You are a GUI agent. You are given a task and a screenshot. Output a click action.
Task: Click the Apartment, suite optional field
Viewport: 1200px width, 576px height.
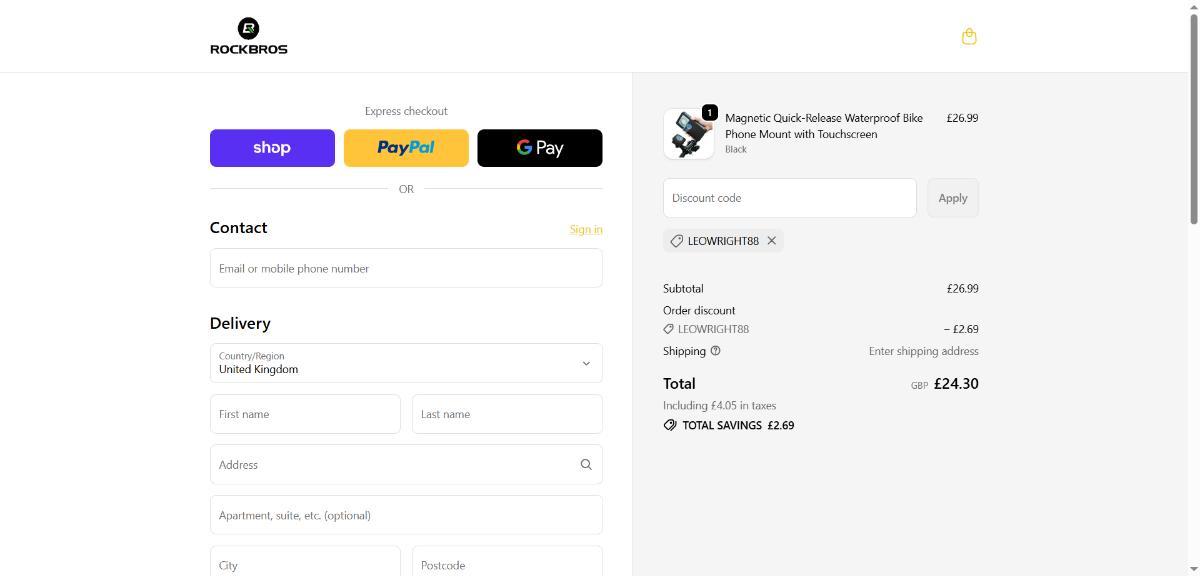tap(406, 516)
